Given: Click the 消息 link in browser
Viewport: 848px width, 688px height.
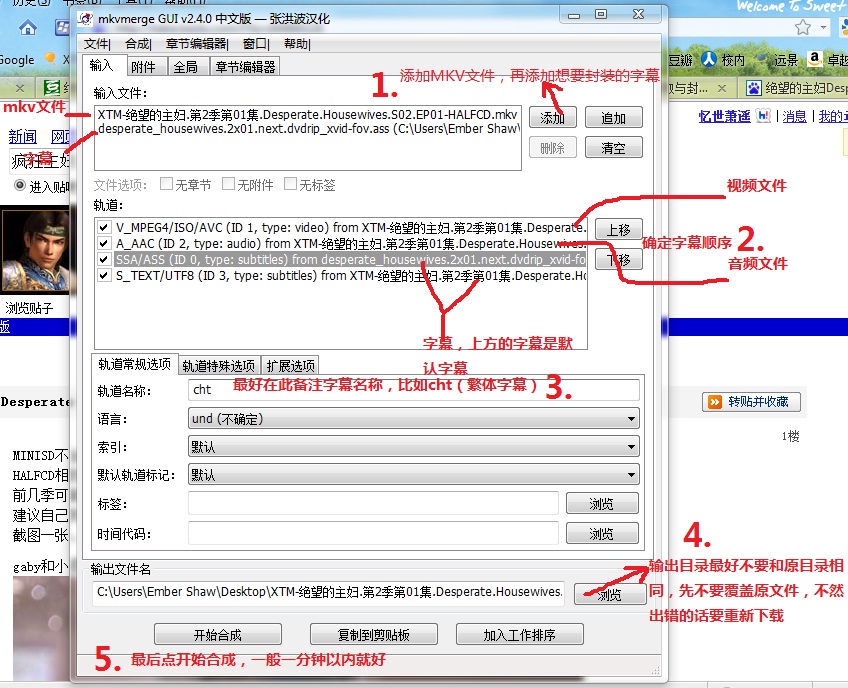Looking at the screenshot, I should pyautogui.click(x=794, y=116).
